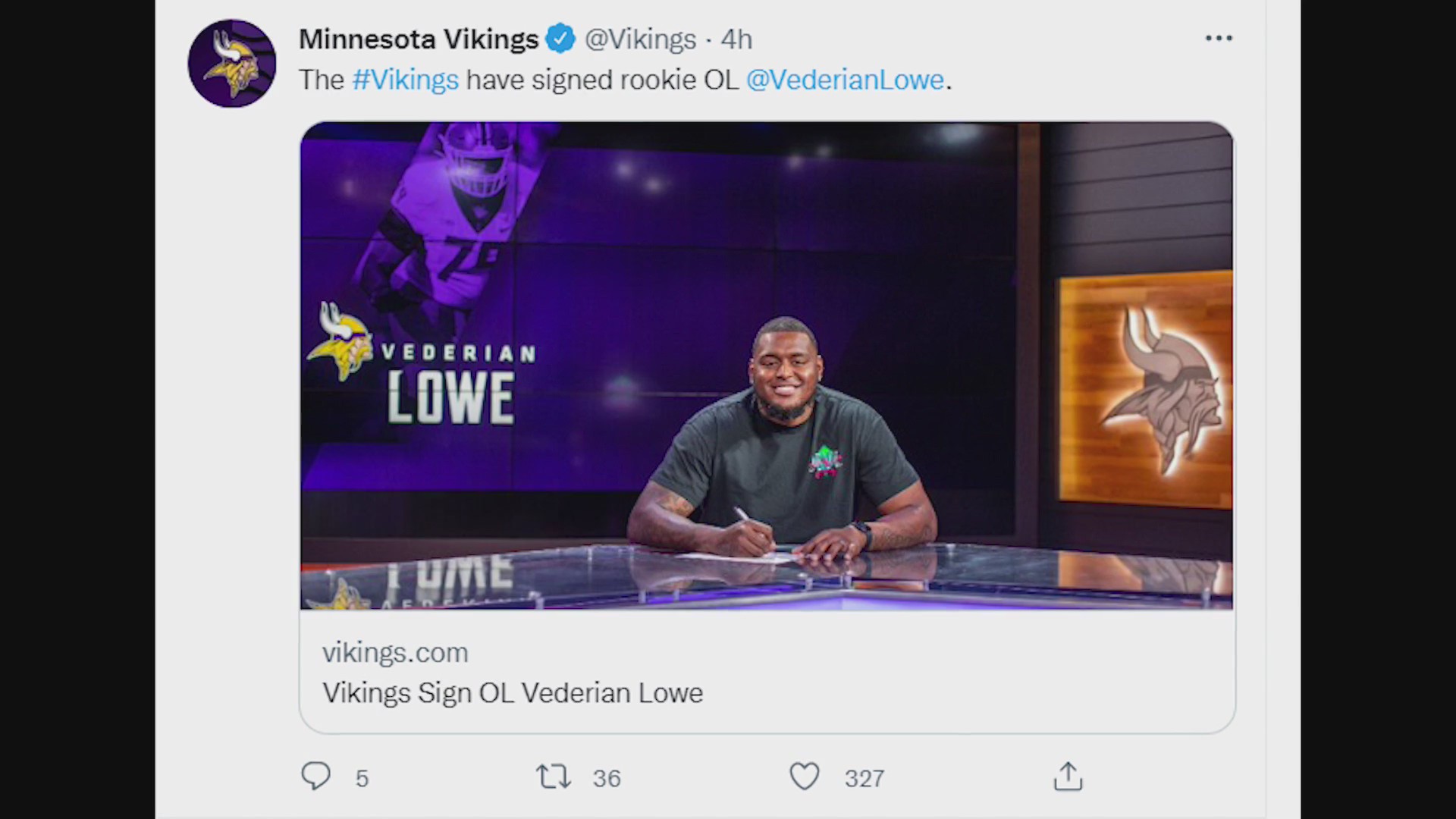Open the Vederian Lowe signing photo
The height and width of the screenshot is (819, 1456).
[766, 364]
